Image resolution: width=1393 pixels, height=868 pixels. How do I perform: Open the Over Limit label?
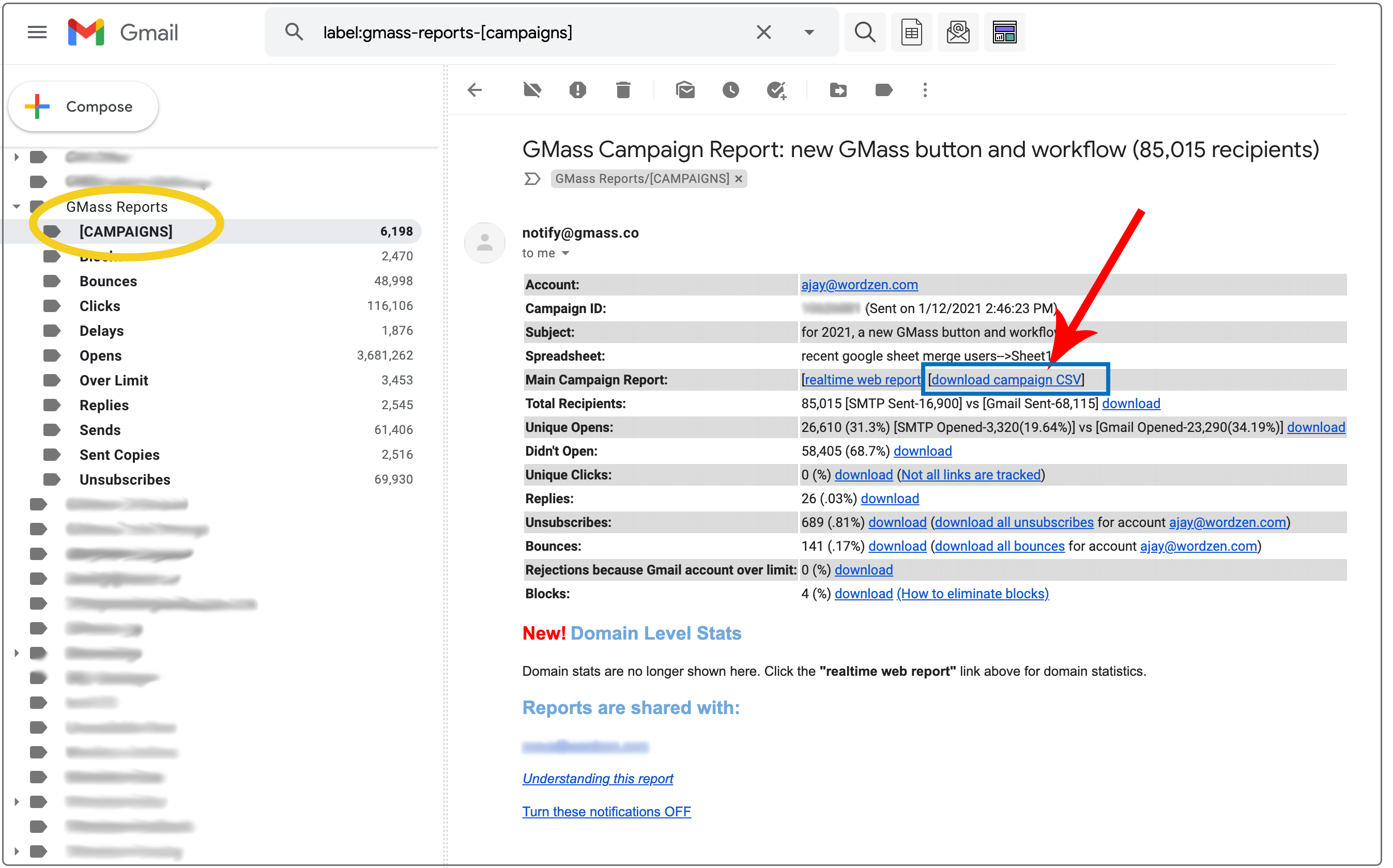(x=114, y=381)
